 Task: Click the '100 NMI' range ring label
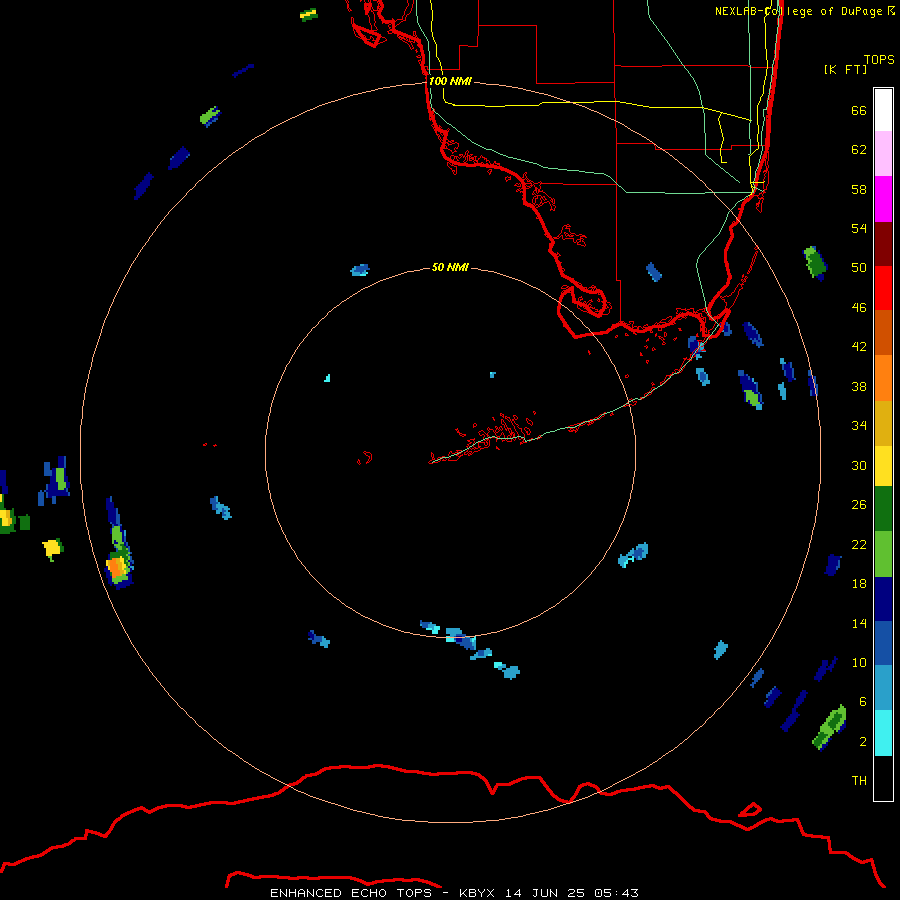(450, 81)
